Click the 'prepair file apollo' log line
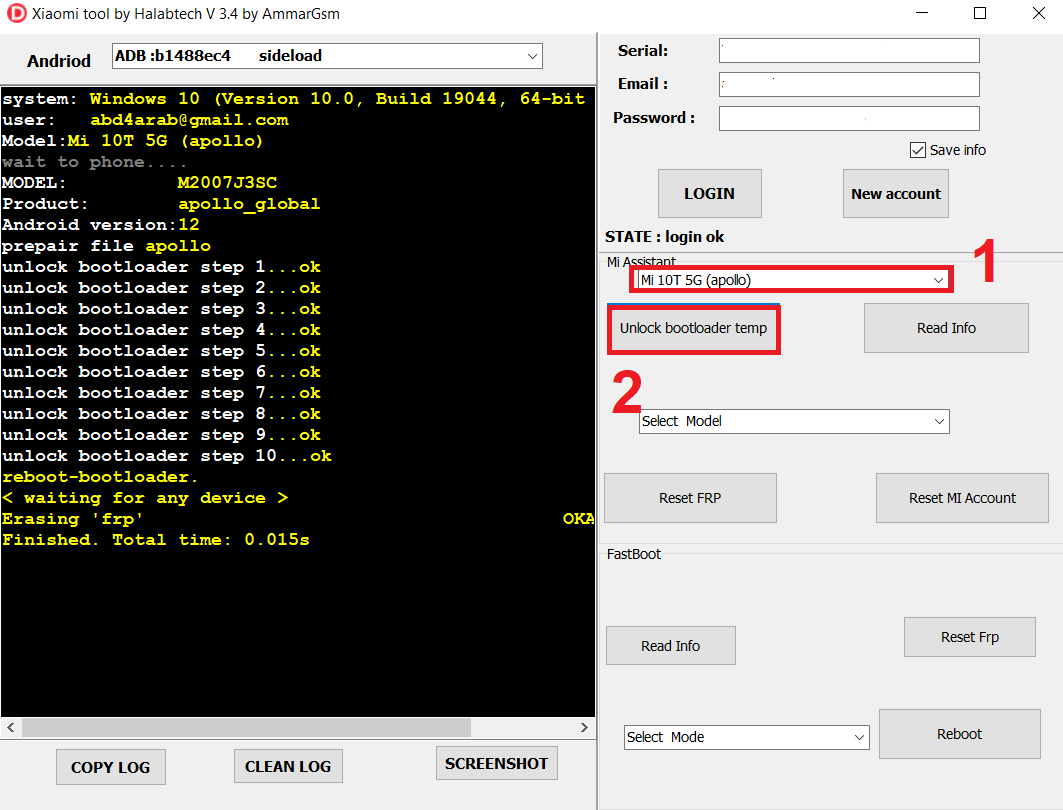This screenshot has height=810, width=1063. tap(106, 246)
